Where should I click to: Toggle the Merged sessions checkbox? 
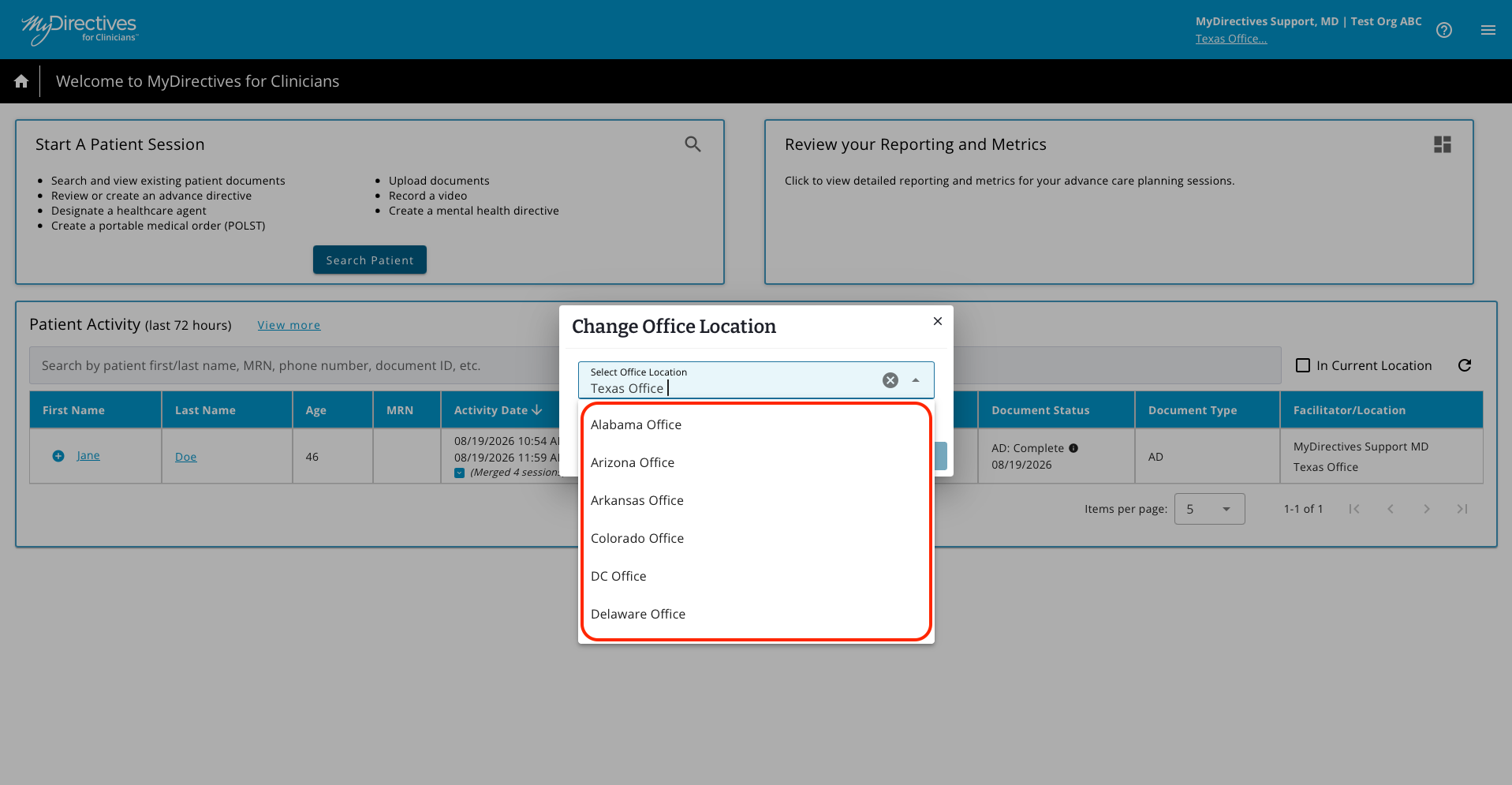(460, 473)
